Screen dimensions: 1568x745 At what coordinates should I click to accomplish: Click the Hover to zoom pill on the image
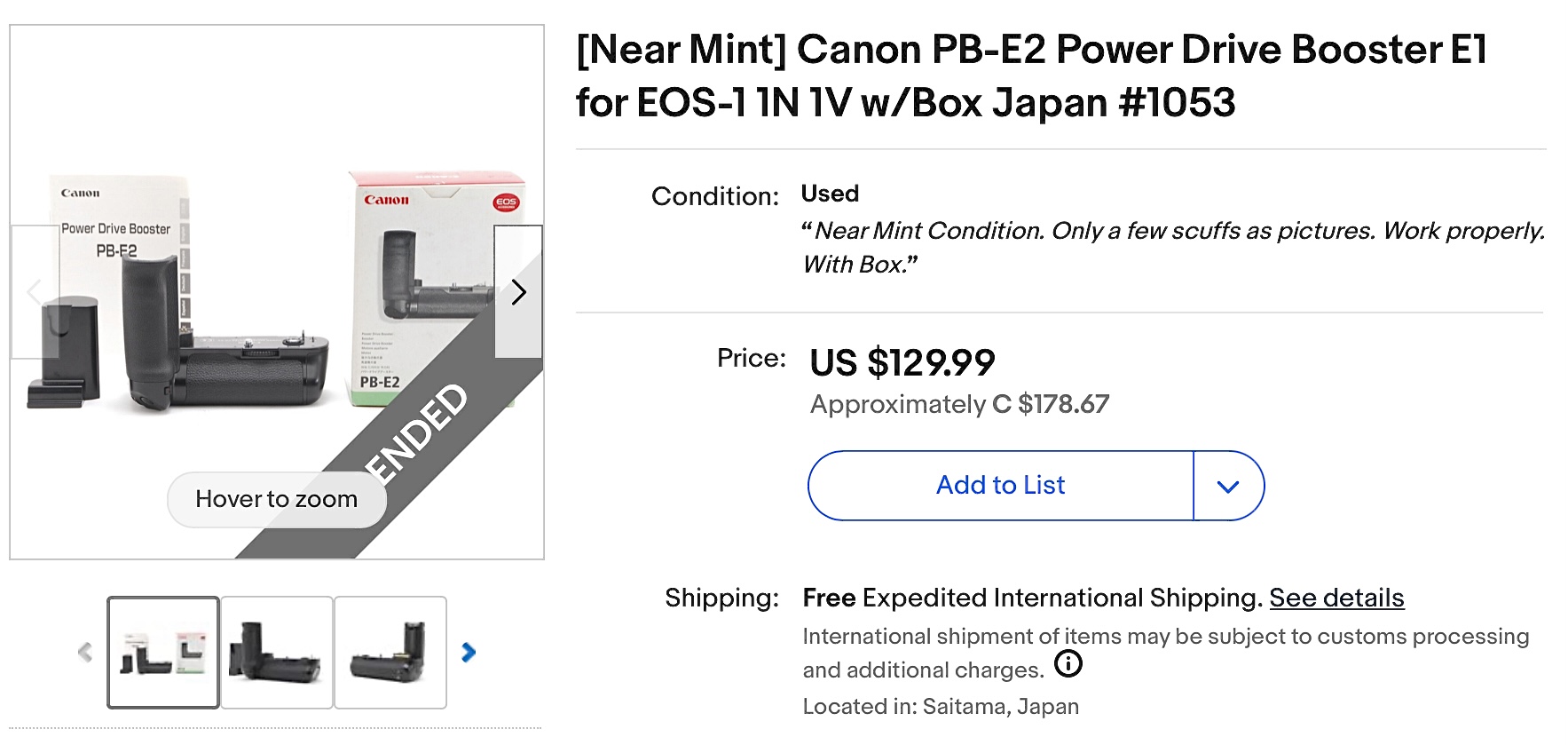(x=276, y=499)
